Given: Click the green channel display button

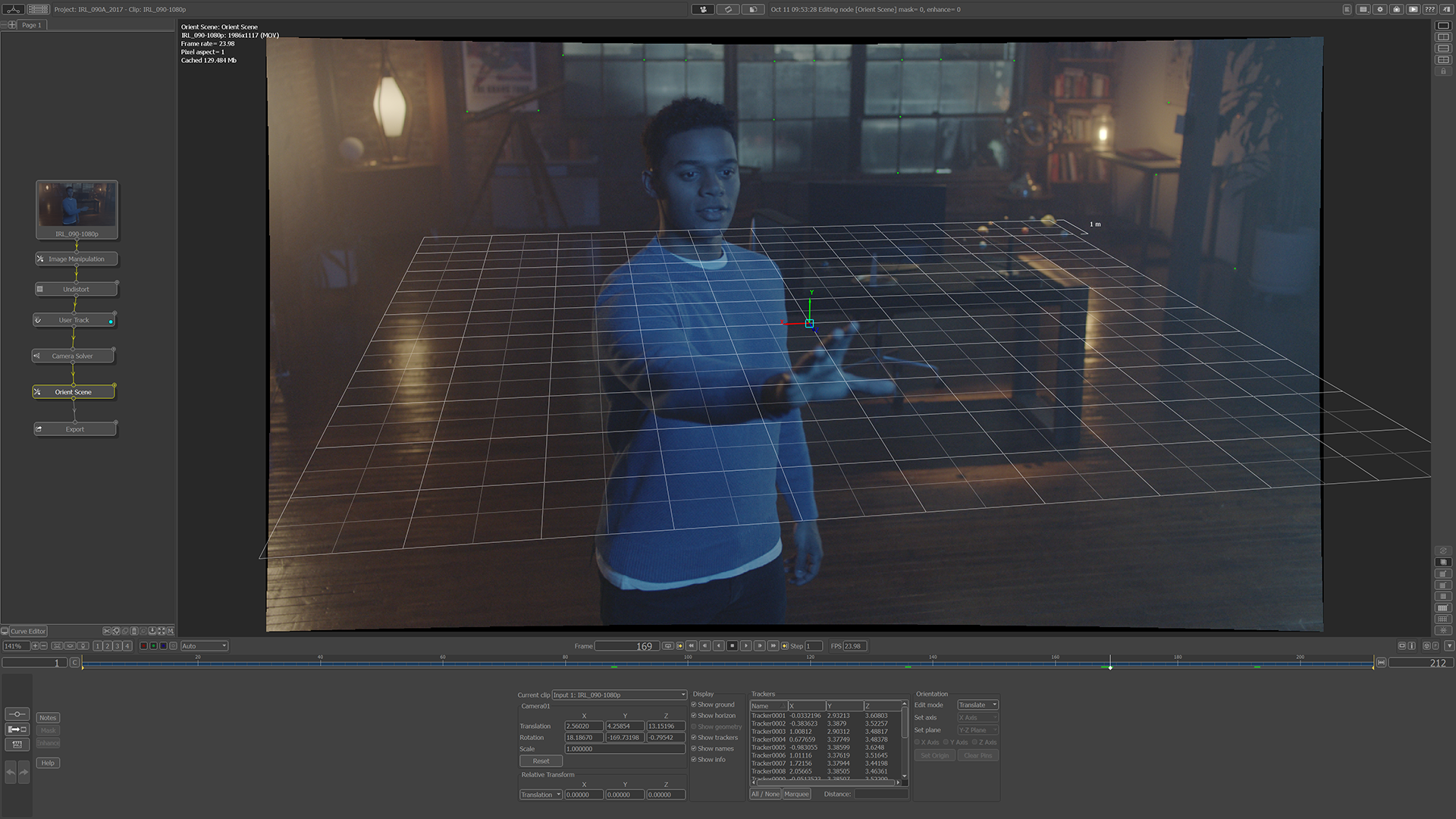Looking at the screenshot, I should click(x=153, y=646).
